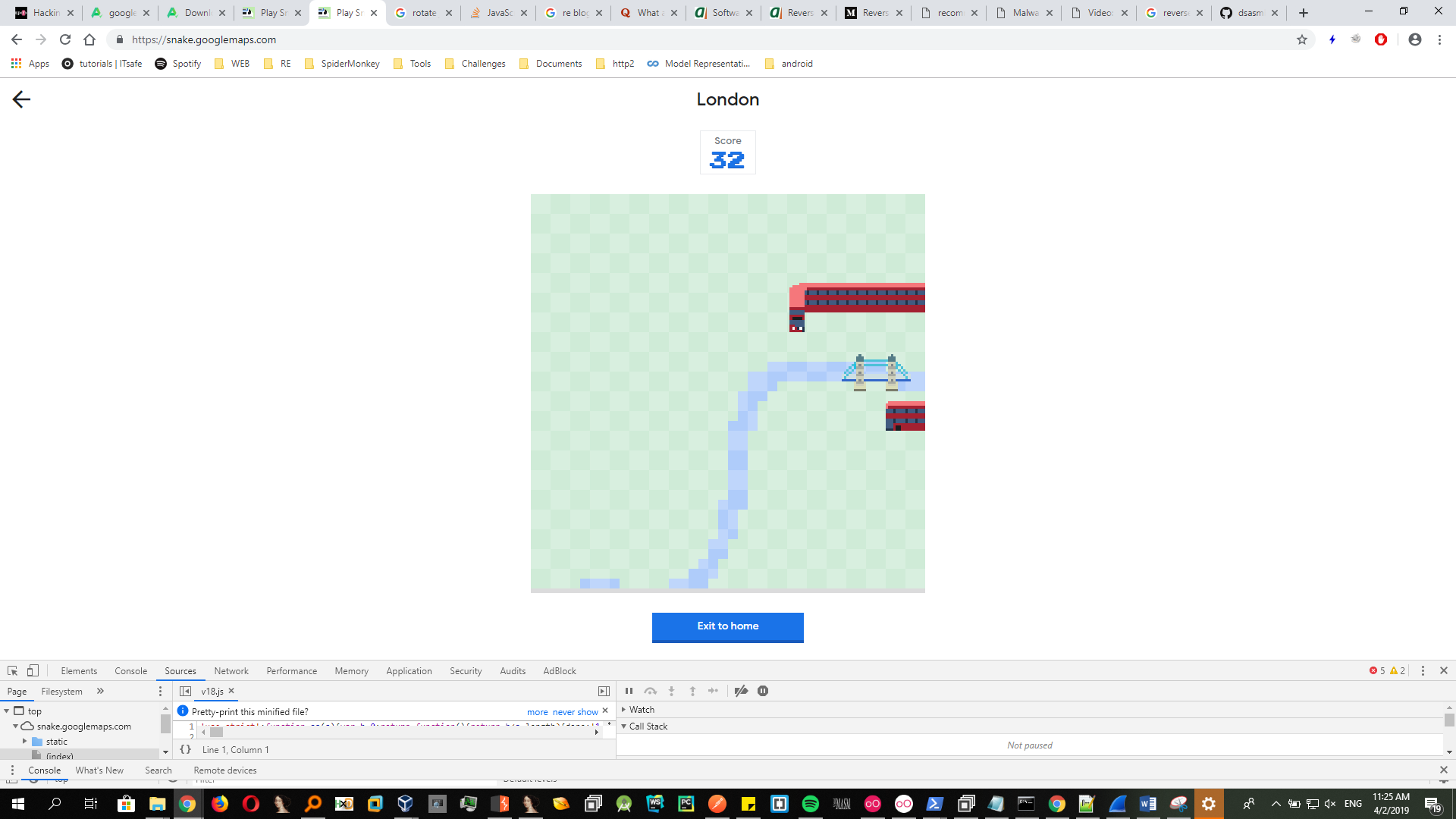
Task: Click the Exit to home button
Action: coord(728,626)
